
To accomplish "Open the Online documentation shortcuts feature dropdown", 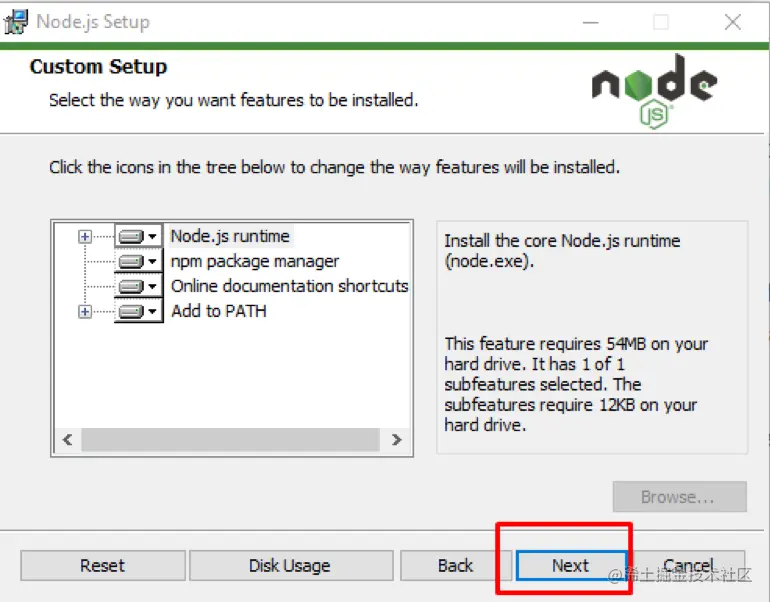I will tap(138, 286).
